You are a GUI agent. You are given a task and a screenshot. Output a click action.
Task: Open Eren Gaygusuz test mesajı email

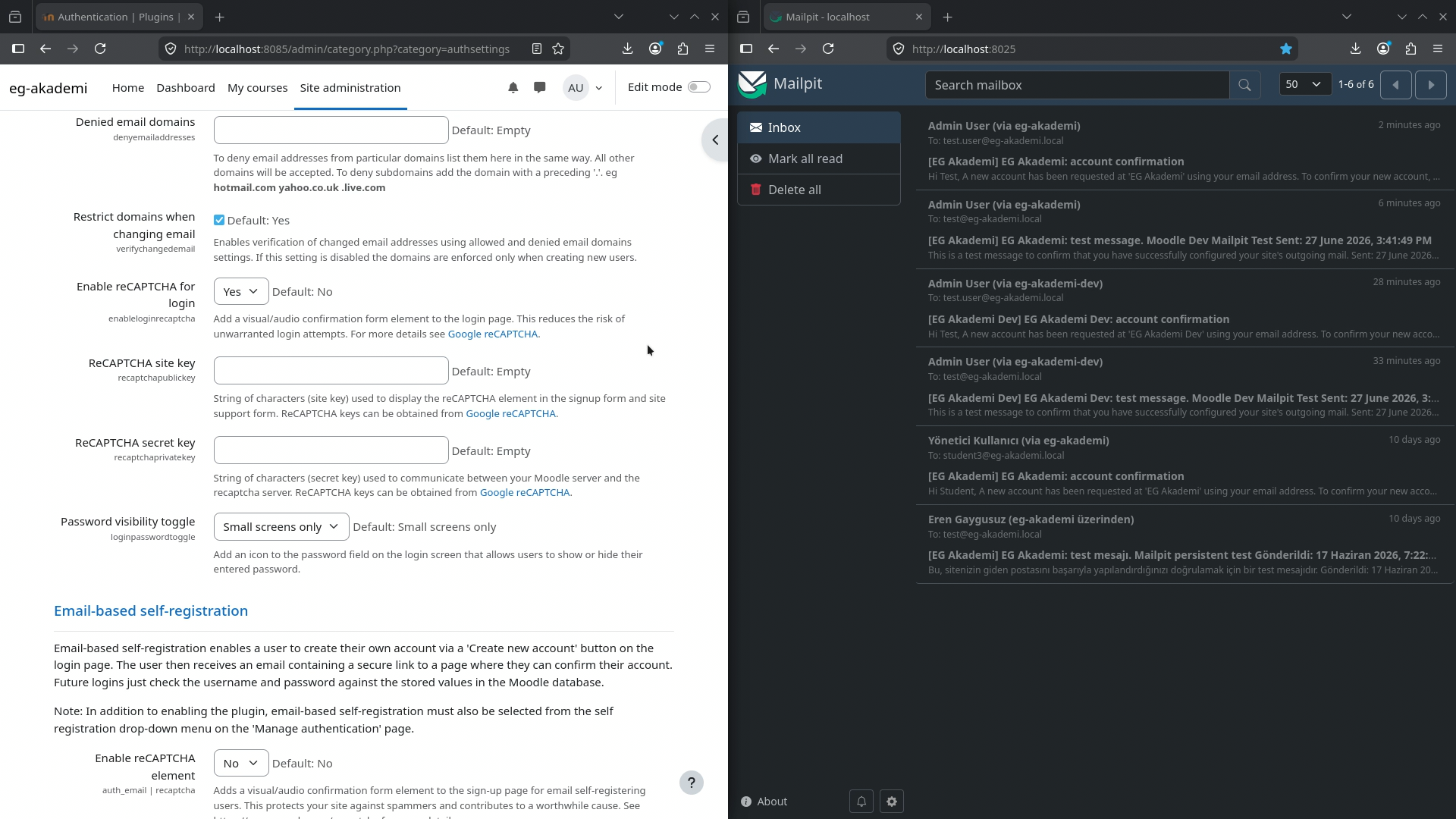[x=1185, y=544]
